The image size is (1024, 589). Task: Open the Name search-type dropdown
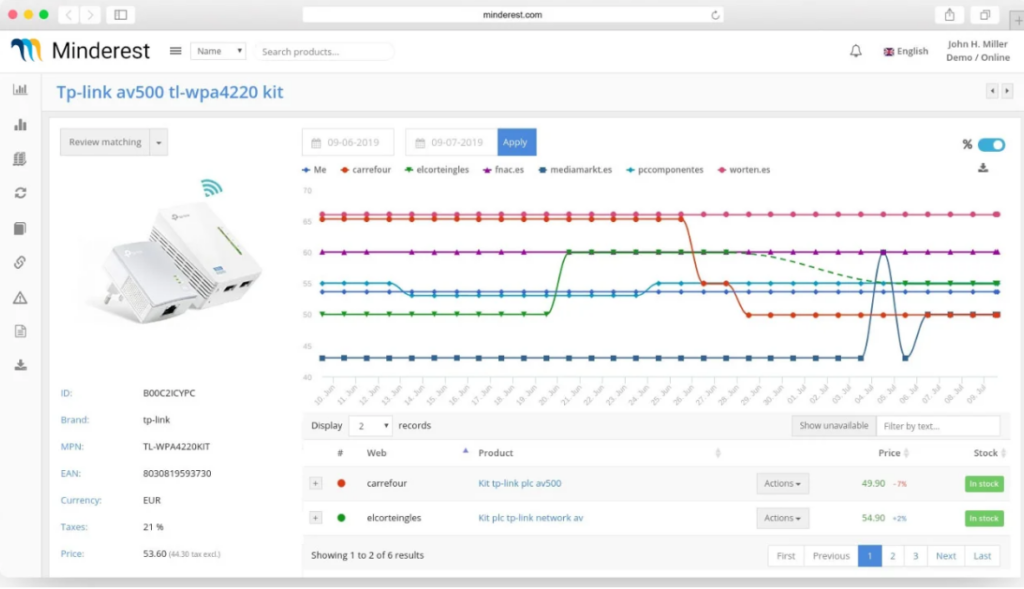coord(218,51)
